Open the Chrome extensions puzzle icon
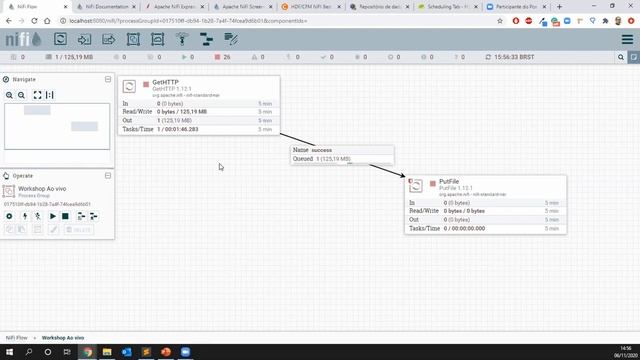The image size is (640, 360). click(x=605, y=21)
